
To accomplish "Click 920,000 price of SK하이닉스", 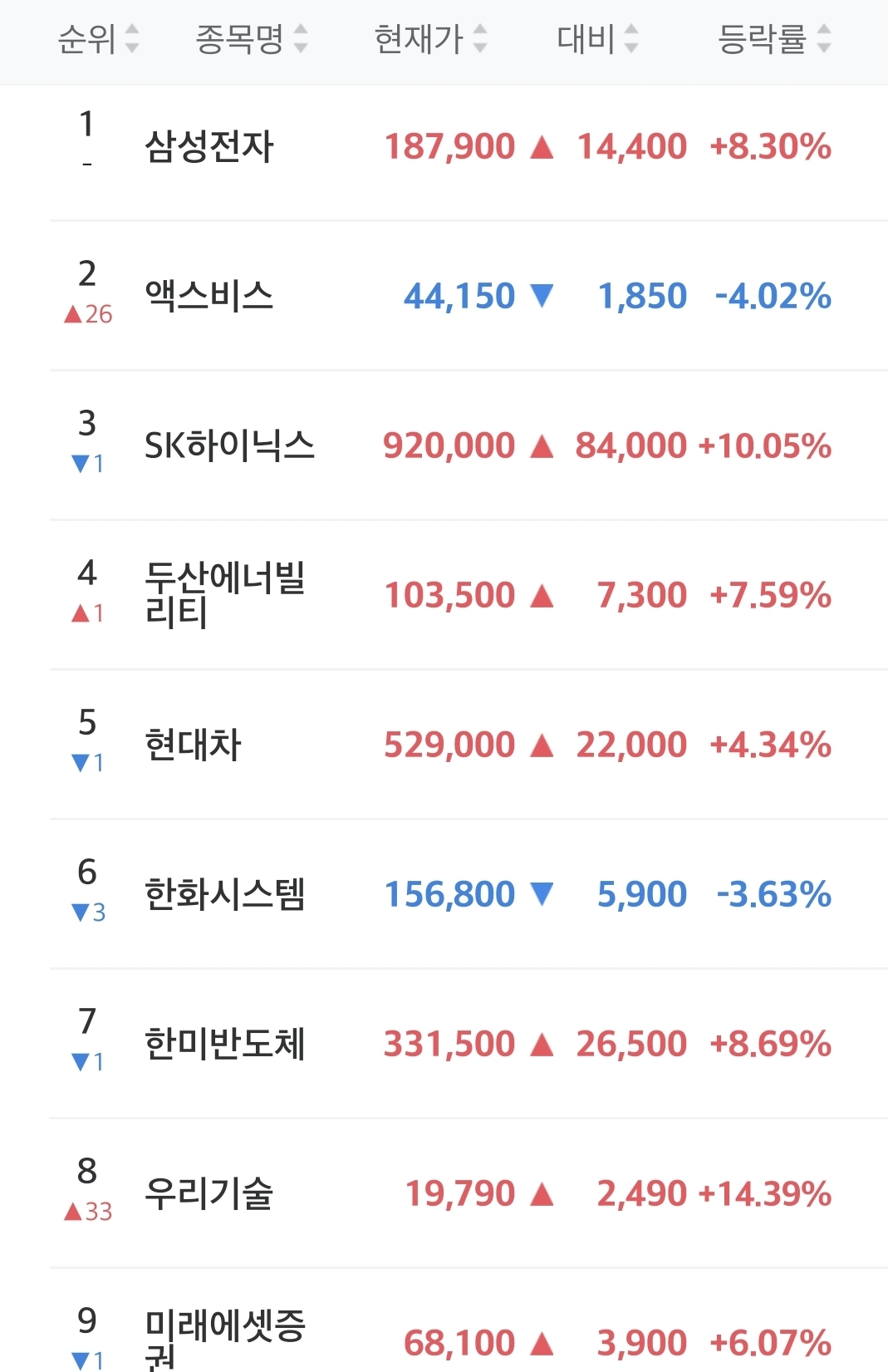I will tap(449, 446).
